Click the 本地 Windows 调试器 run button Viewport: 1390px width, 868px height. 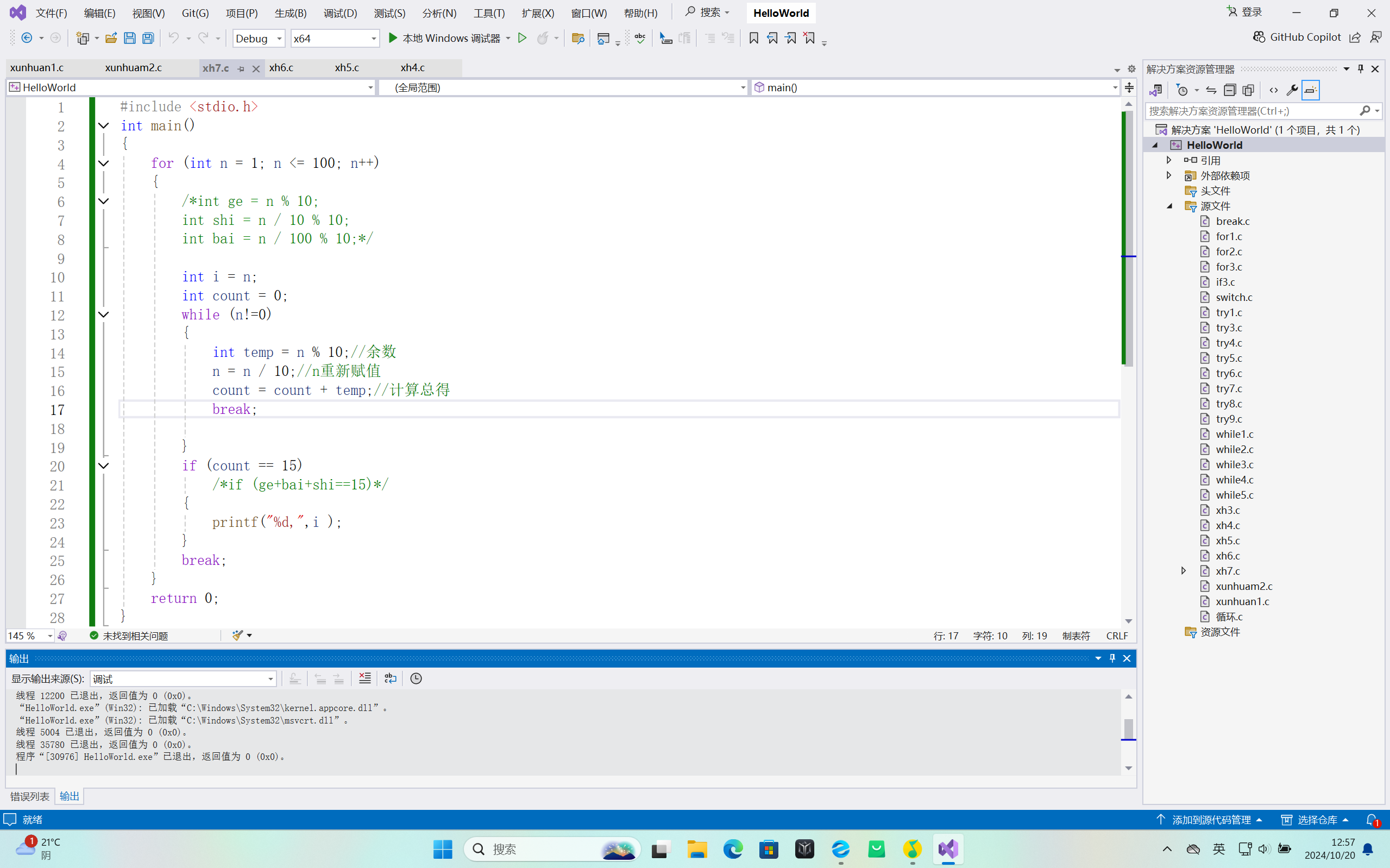[445, 39]
